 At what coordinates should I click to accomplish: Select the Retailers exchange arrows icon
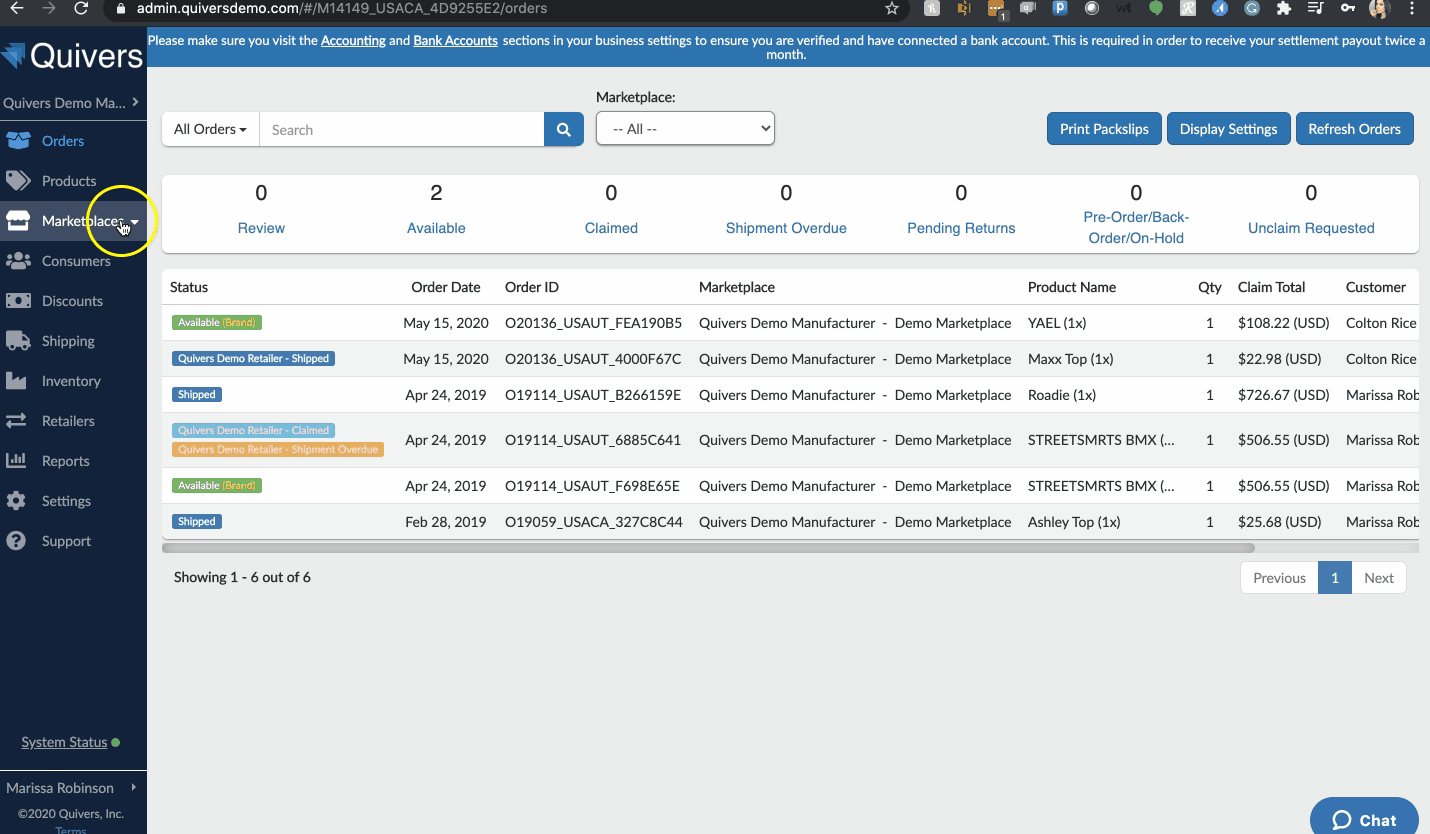[x=17, y=420]
